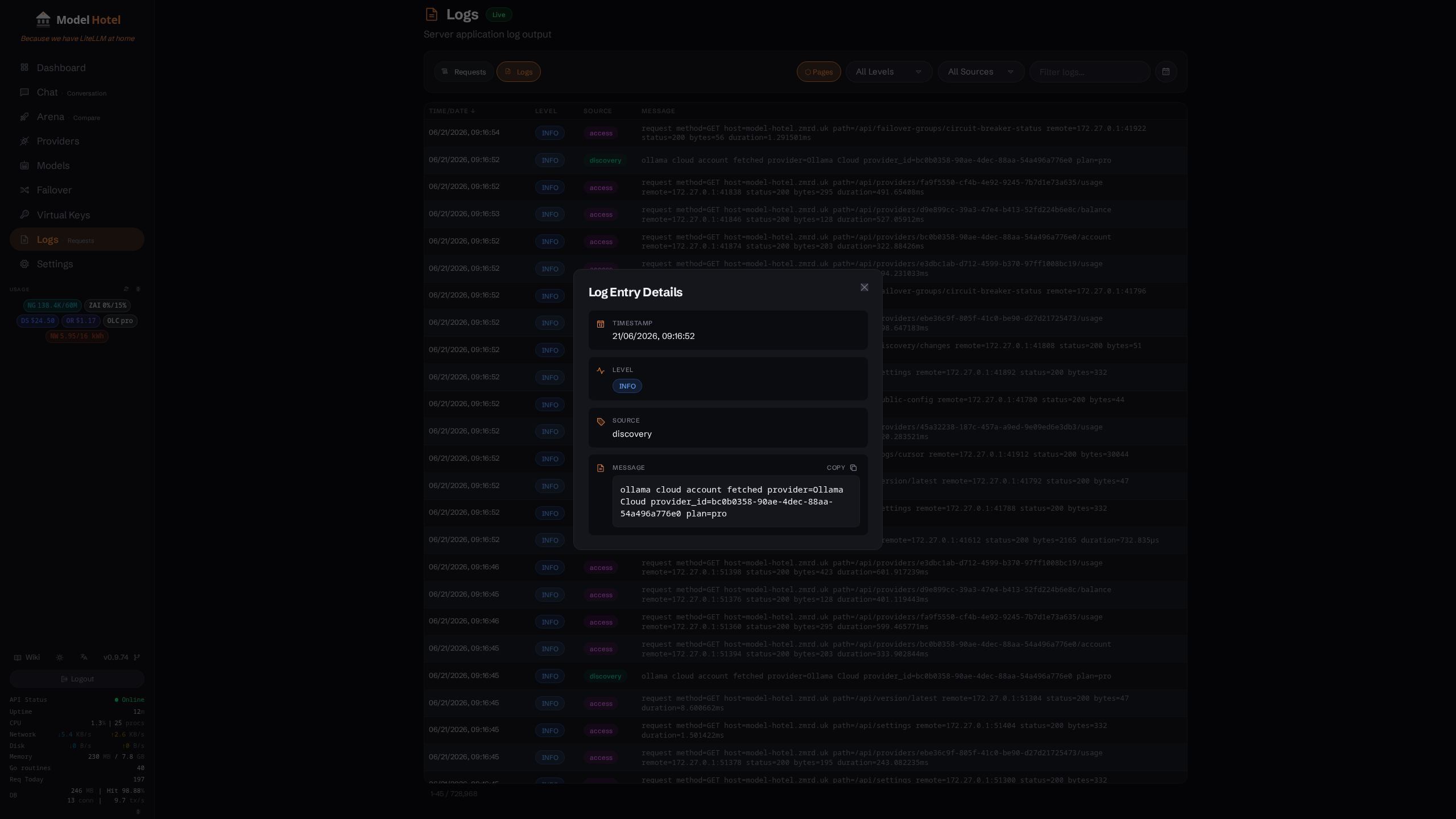Go to Arena compare page
This screenshot has height=819, width=1456.
point(77,117)
